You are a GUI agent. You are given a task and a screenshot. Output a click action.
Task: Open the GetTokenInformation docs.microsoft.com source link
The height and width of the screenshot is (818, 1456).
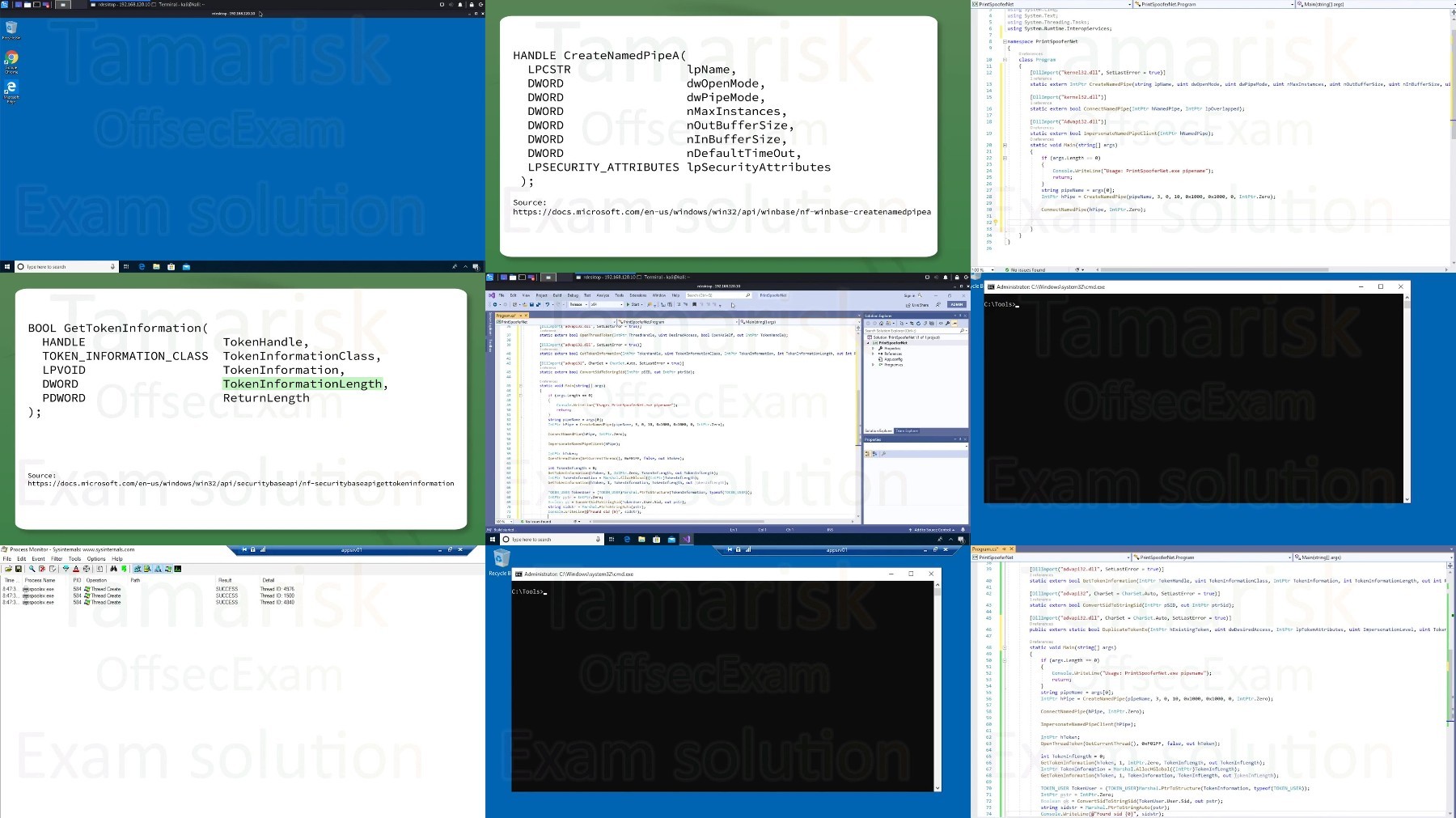click(x=241, y=483)
